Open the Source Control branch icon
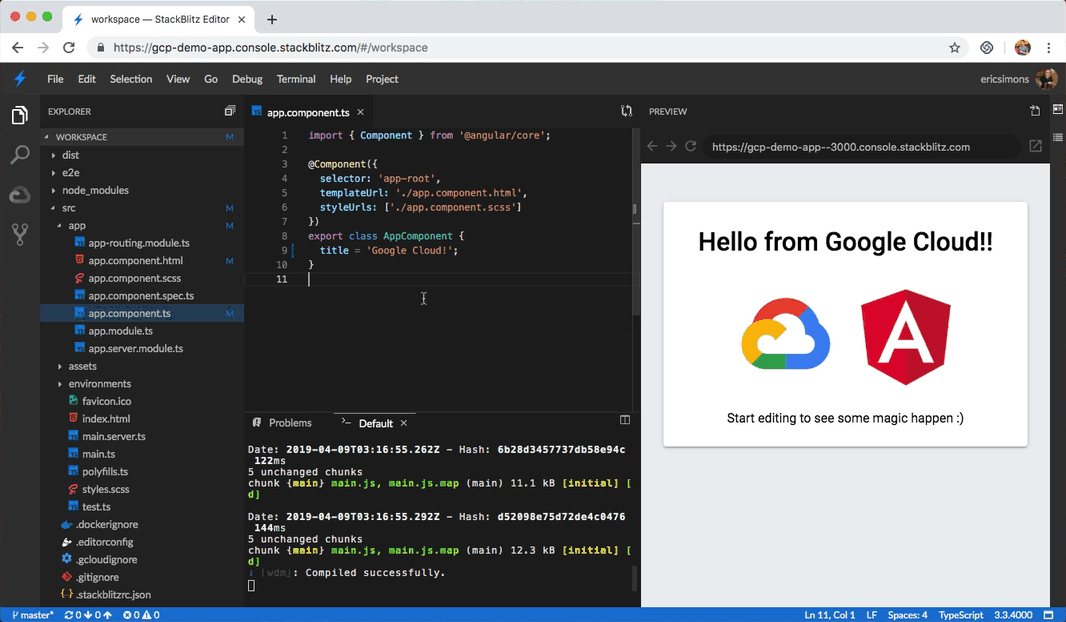Screen dimensions: 1066x622 tap(19, 234)
